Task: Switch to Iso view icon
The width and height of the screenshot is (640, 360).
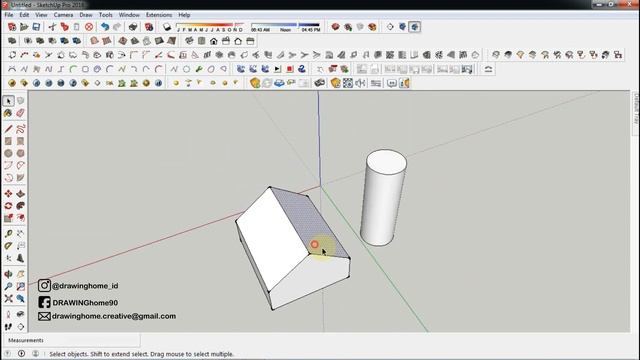Action: (x=189, y=41)
